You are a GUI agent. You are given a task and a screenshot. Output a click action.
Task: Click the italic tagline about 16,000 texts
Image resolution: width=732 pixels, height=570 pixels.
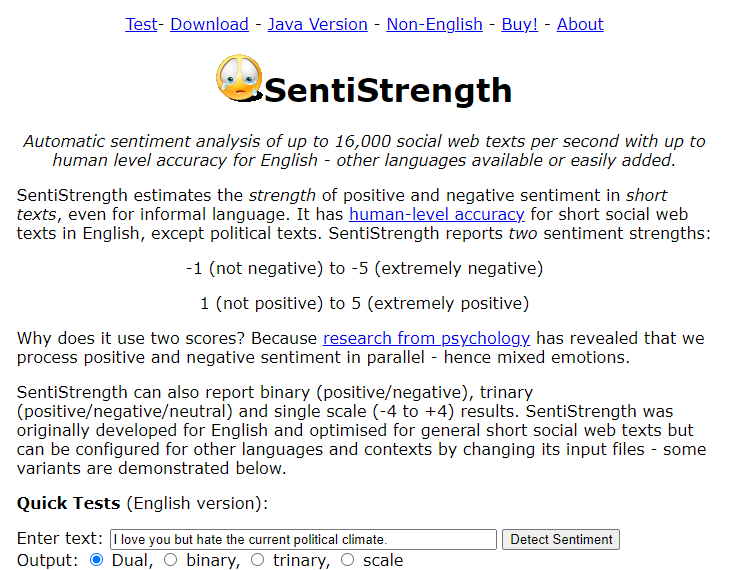point(364,151)
